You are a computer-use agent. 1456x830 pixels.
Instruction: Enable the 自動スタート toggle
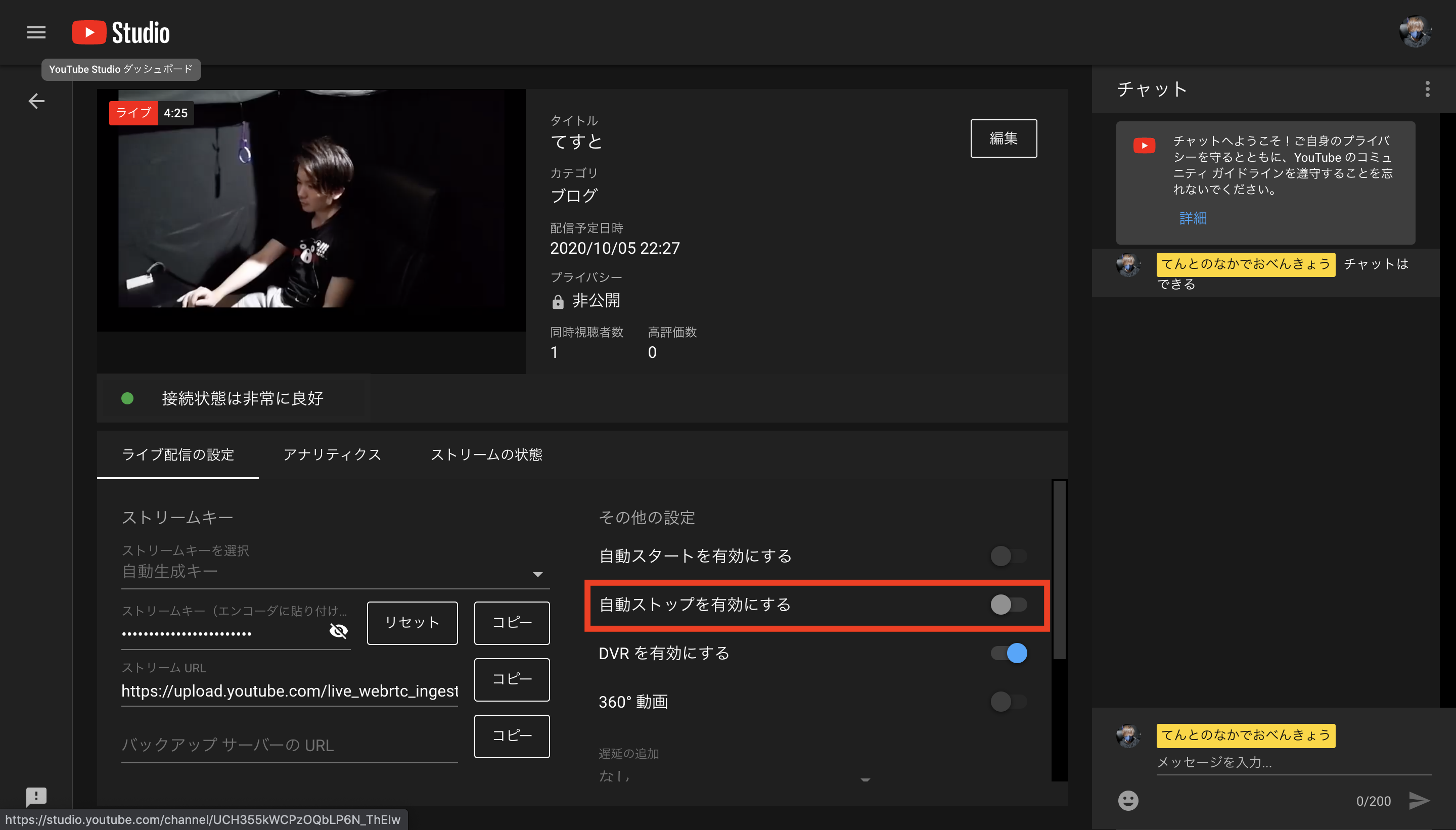tap(1008, 556)
